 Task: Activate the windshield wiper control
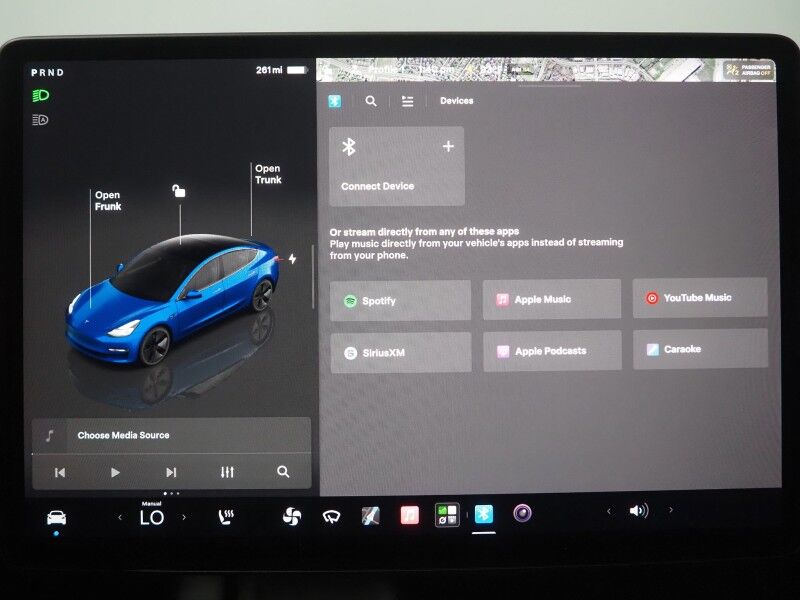(331, 517)
